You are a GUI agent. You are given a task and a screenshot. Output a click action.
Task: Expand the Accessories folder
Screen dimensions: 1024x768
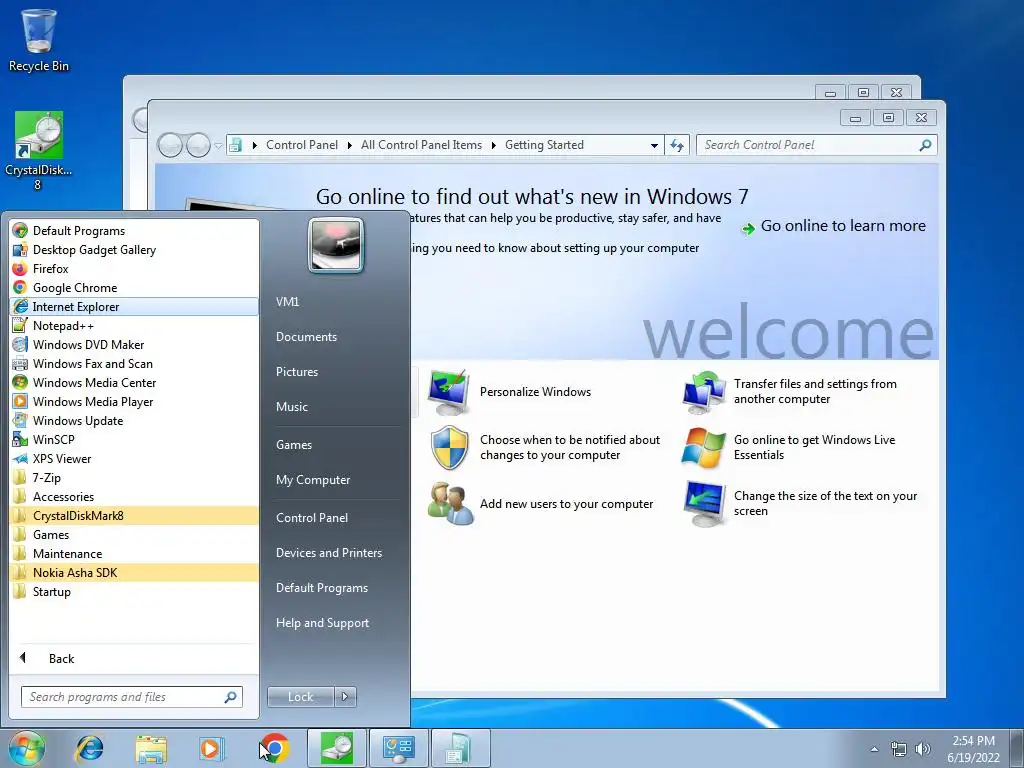pyautogui.click(x=134, y=496)
